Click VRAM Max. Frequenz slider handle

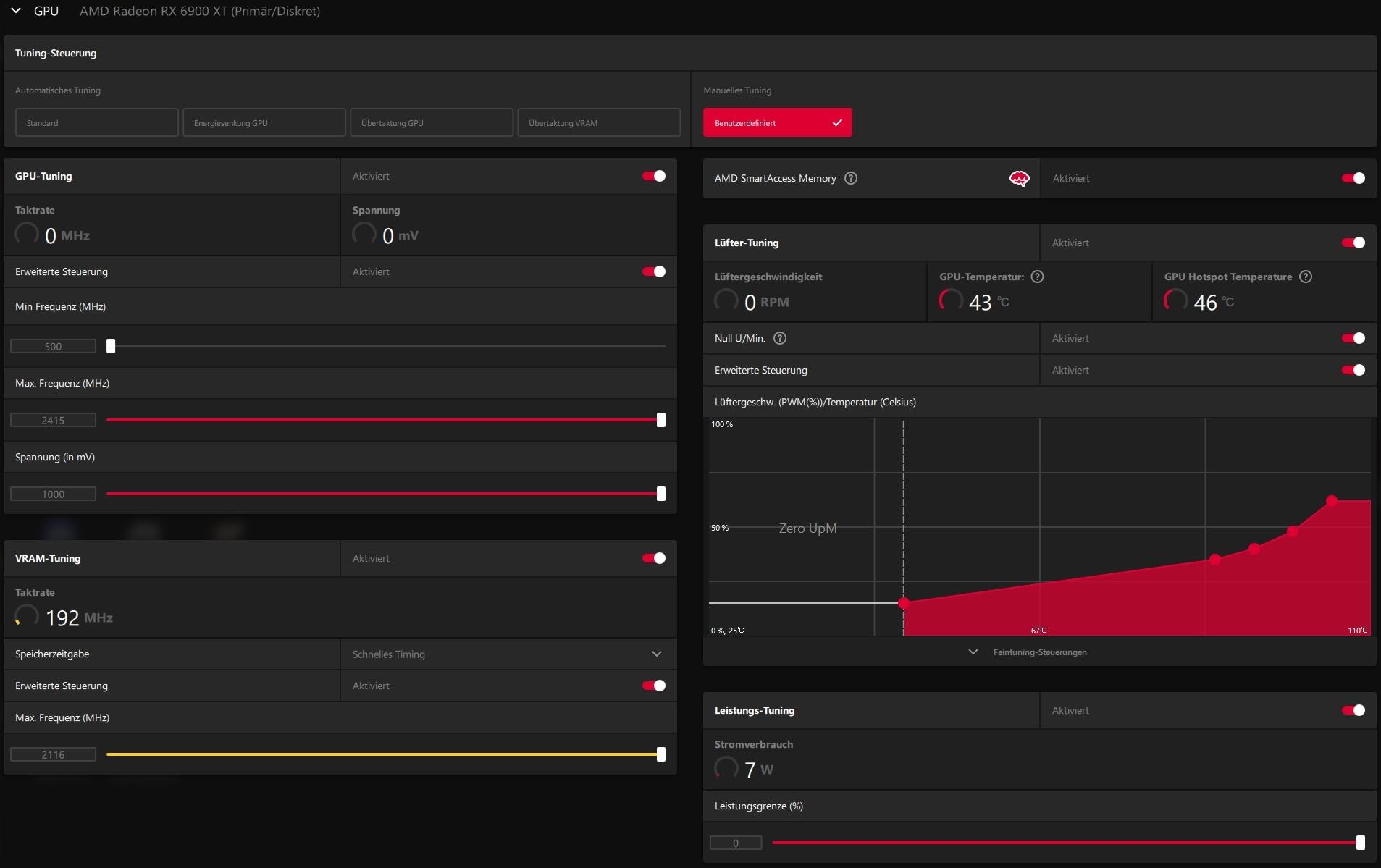pos(661,754)
